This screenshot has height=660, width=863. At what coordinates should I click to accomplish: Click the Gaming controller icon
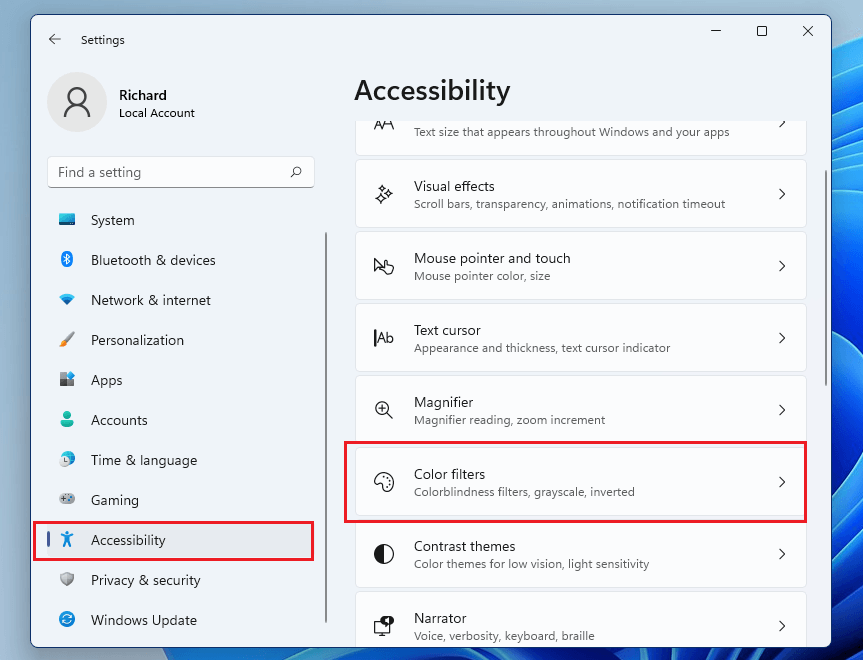(x=67, y=499)
